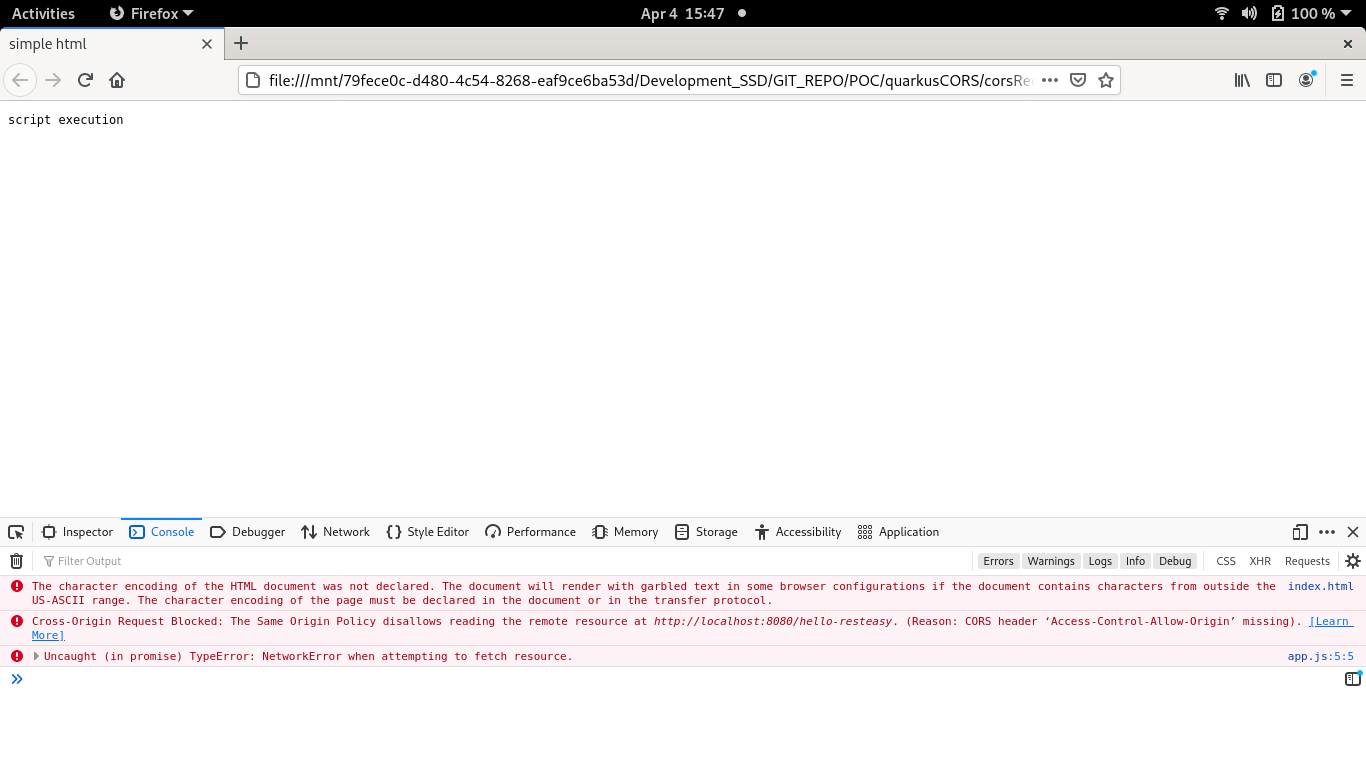Viewport: 1366px width, 768px height.
Task: Open the DevTools customize and options menu
Action: pos(1327,532)
